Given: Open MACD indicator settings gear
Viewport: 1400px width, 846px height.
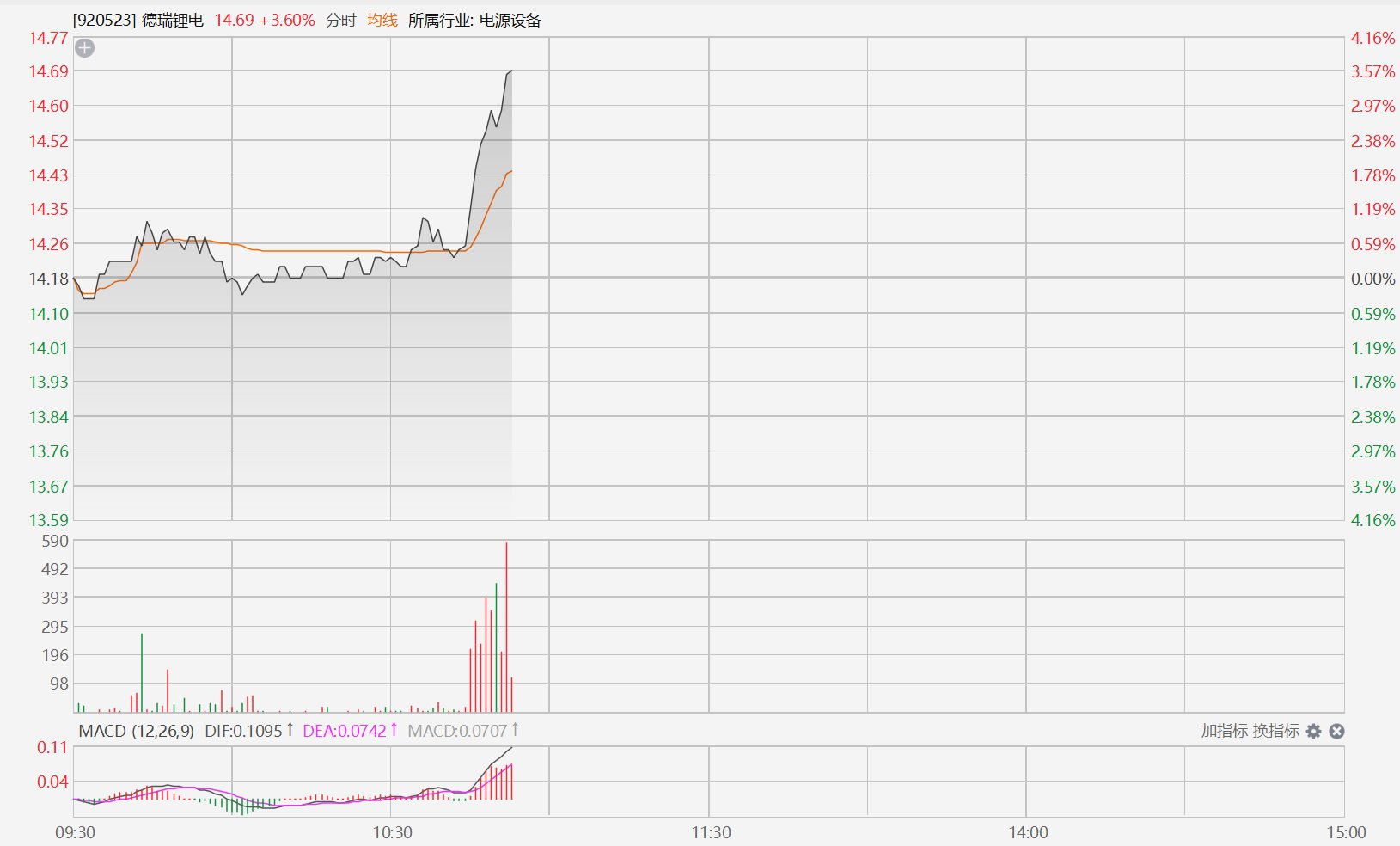Looking at the screenshot, I should [x=1313, y=731].
